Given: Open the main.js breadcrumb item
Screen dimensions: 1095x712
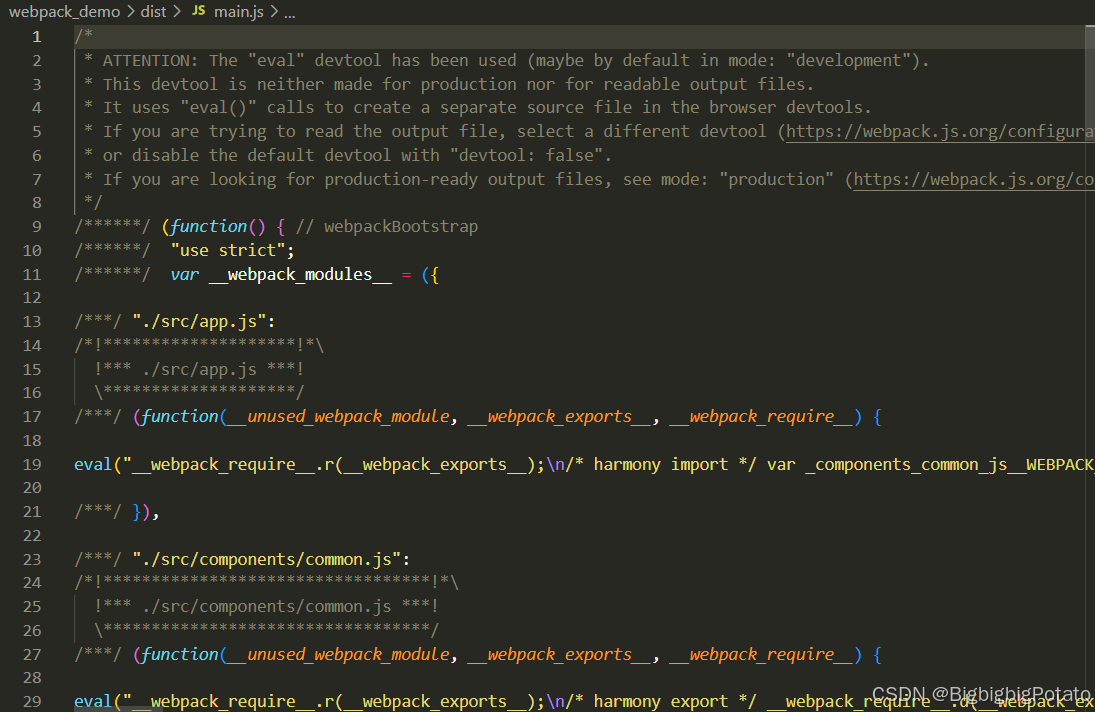Looking at the screenshot, I should pyautogui.click(x=239, y=12).
